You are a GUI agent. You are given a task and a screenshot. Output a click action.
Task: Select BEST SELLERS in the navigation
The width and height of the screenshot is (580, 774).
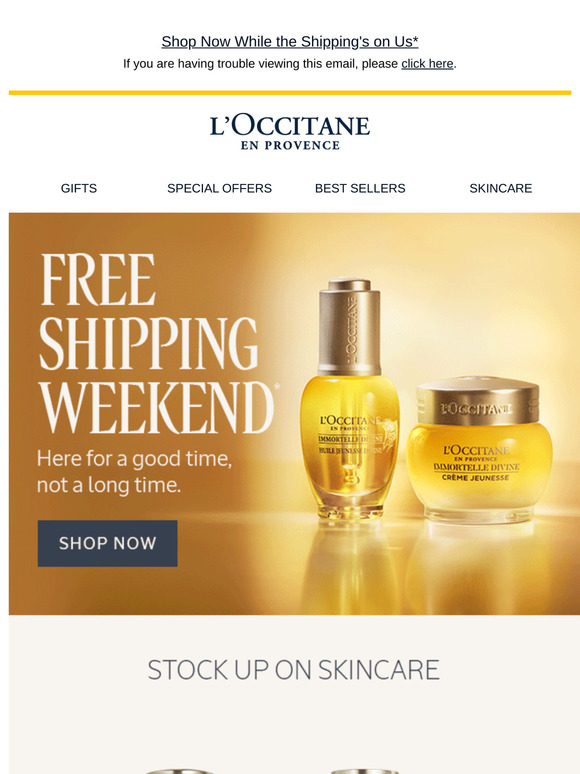tap(360, 188)
